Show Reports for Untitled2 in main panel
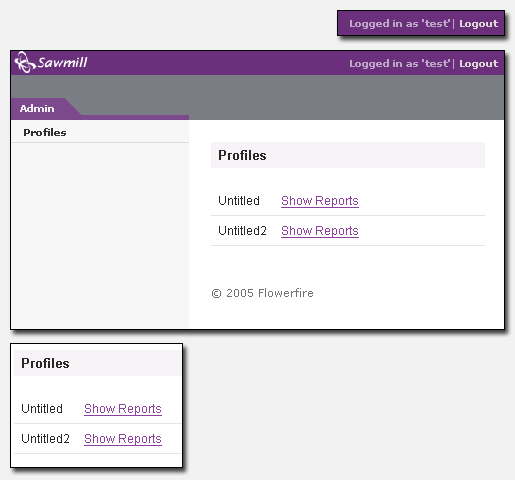 [320, 231]
